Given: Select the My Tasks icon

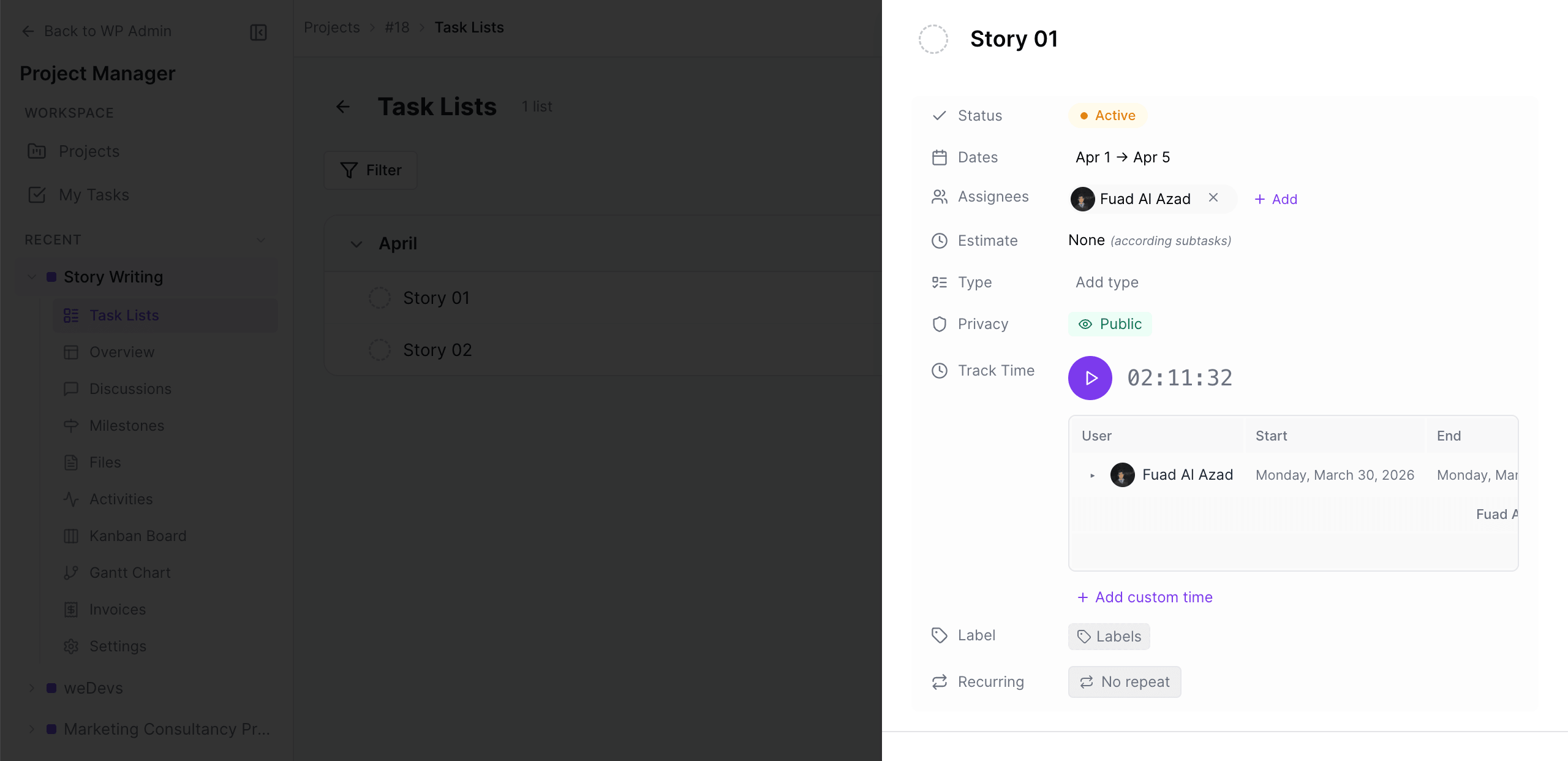Looking at the screenshot, I should click(x=37, y=195).
